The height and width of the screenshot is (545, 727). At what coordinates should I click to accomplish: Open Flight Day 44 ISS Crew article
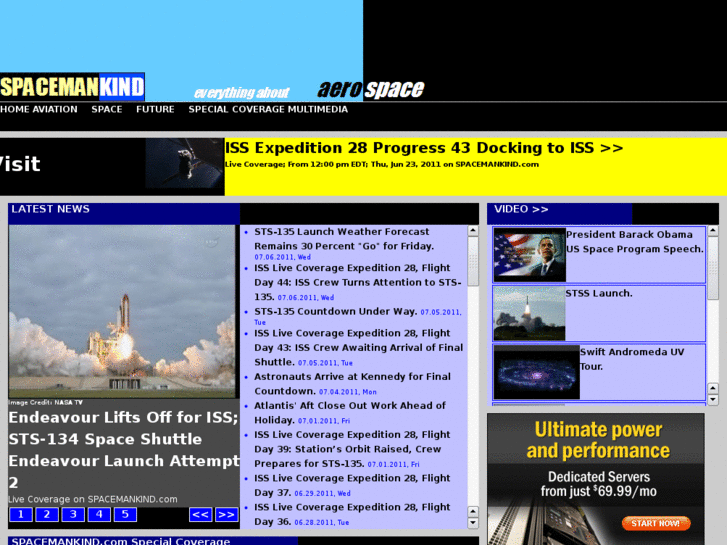(x=358, y=282)
